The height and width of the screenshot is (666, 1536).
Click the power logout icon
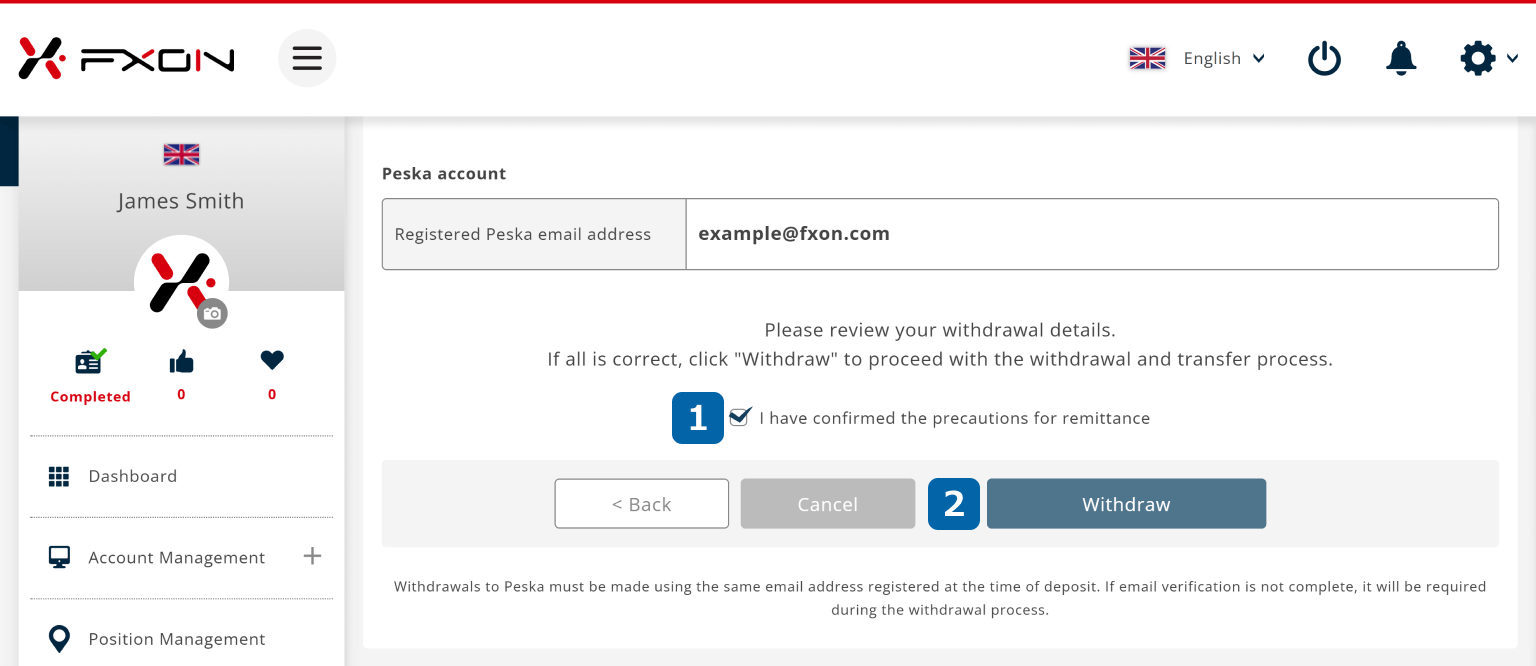coord(1324,59)
